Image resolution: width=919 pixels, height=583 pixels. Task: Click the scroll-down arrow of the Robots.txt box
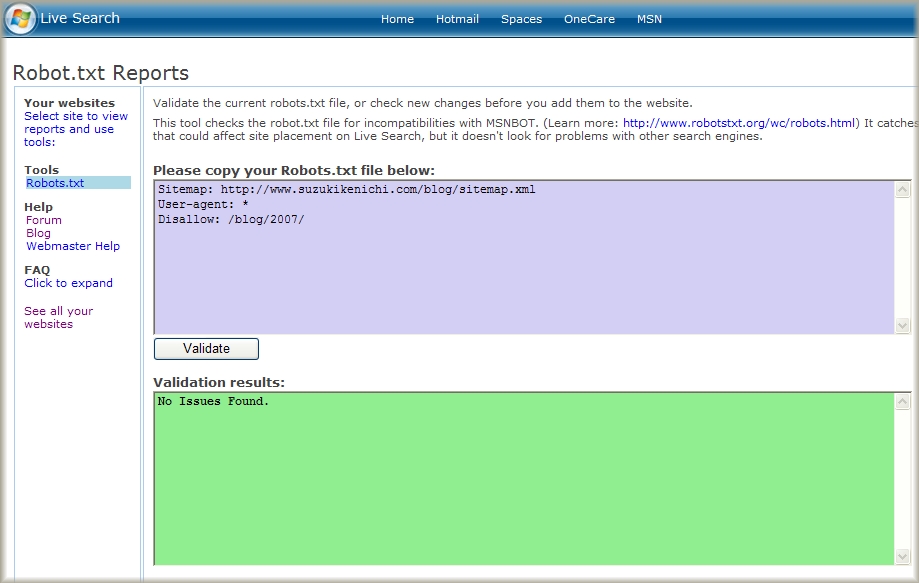coord(903,326)
